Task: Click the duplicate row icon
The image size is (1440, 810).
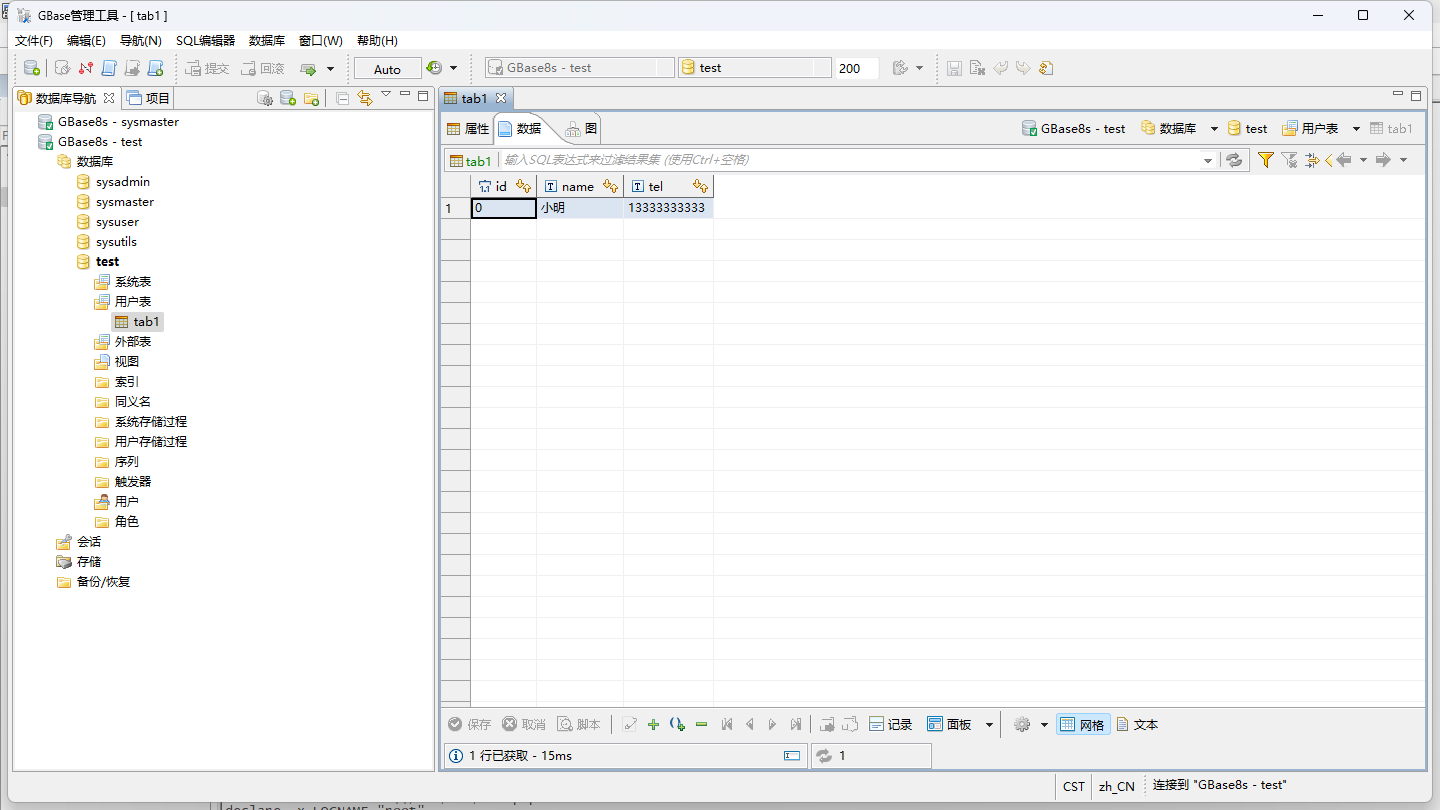Action: (x=677, y=725)
